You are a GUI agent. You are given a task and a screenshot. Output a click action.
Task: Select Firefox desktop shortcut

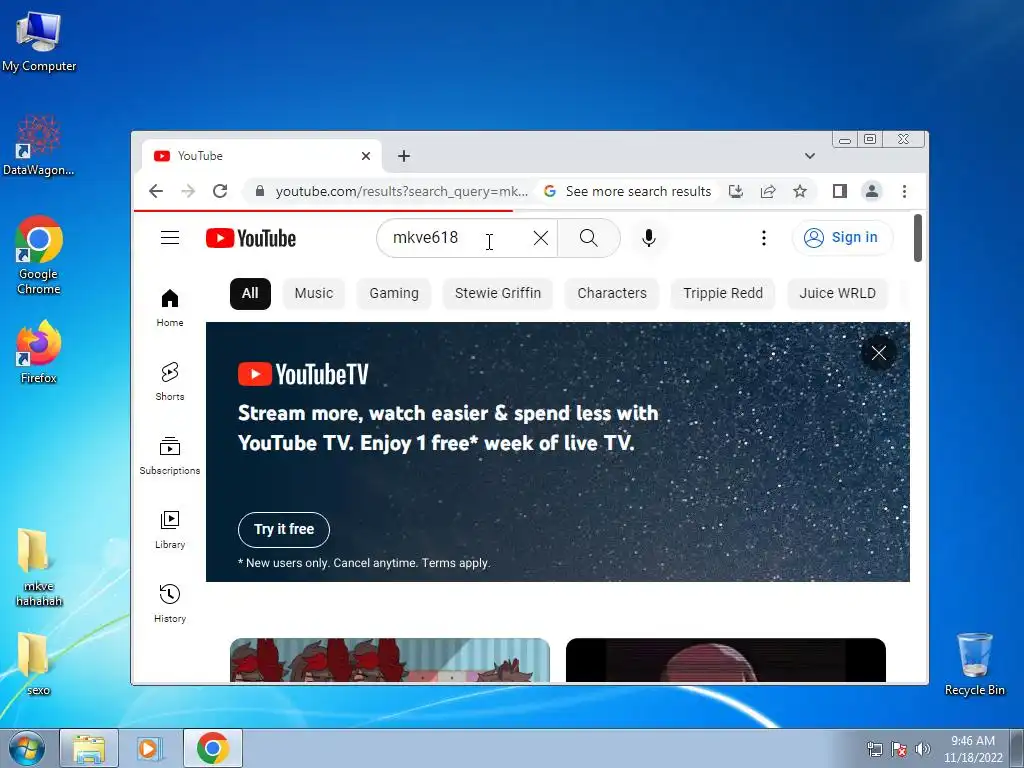coord(39,353)
